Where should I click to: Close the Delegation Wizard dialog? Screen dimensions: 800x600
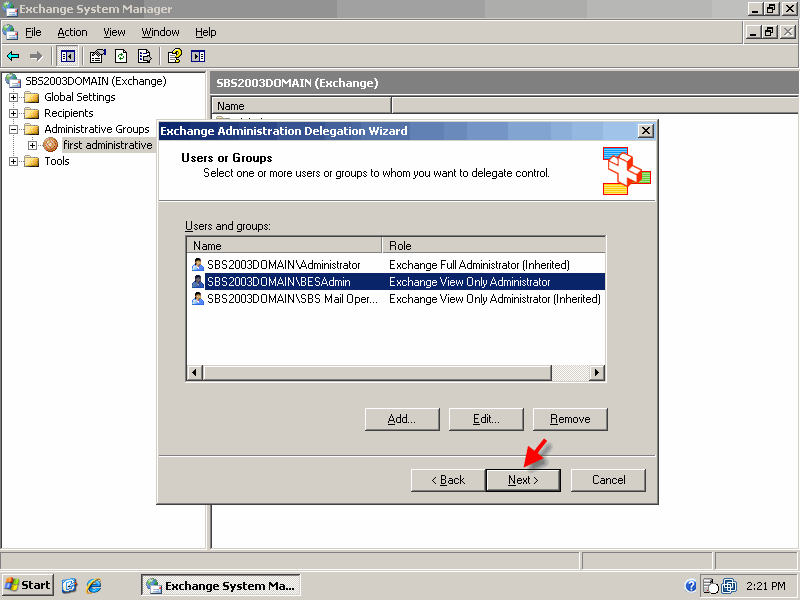(x=646, y=131)
